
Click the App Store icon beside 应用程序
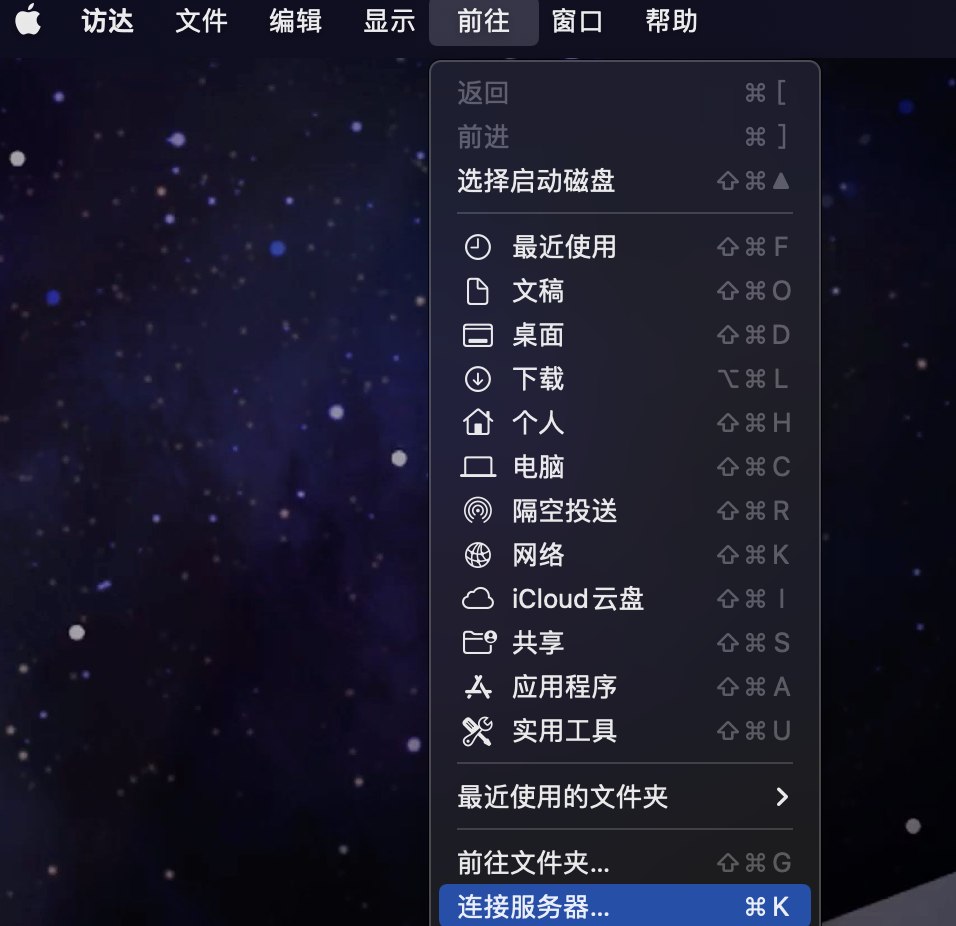[x=478, y=687]
